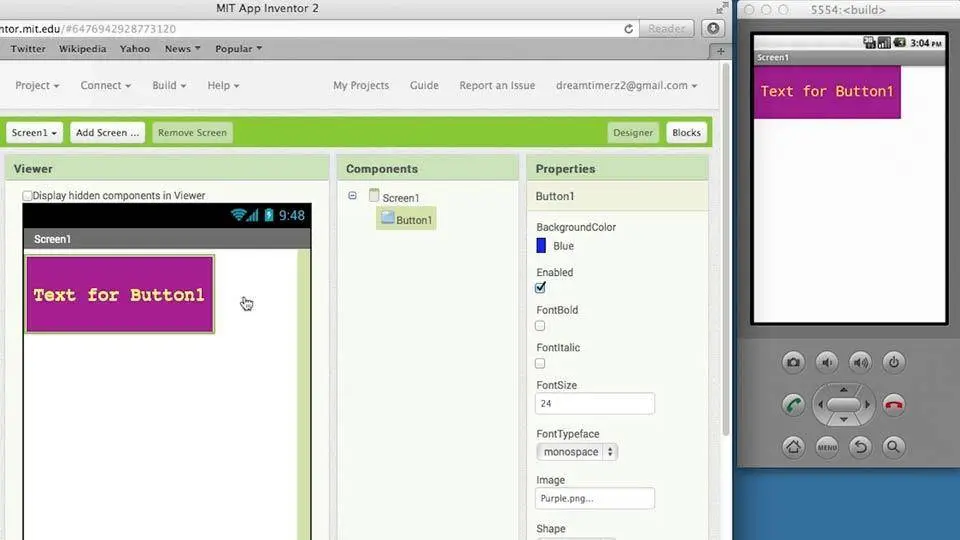Open the FontTypeface monospace dropdown
This screenshot has height=540, width=960.
577,452
